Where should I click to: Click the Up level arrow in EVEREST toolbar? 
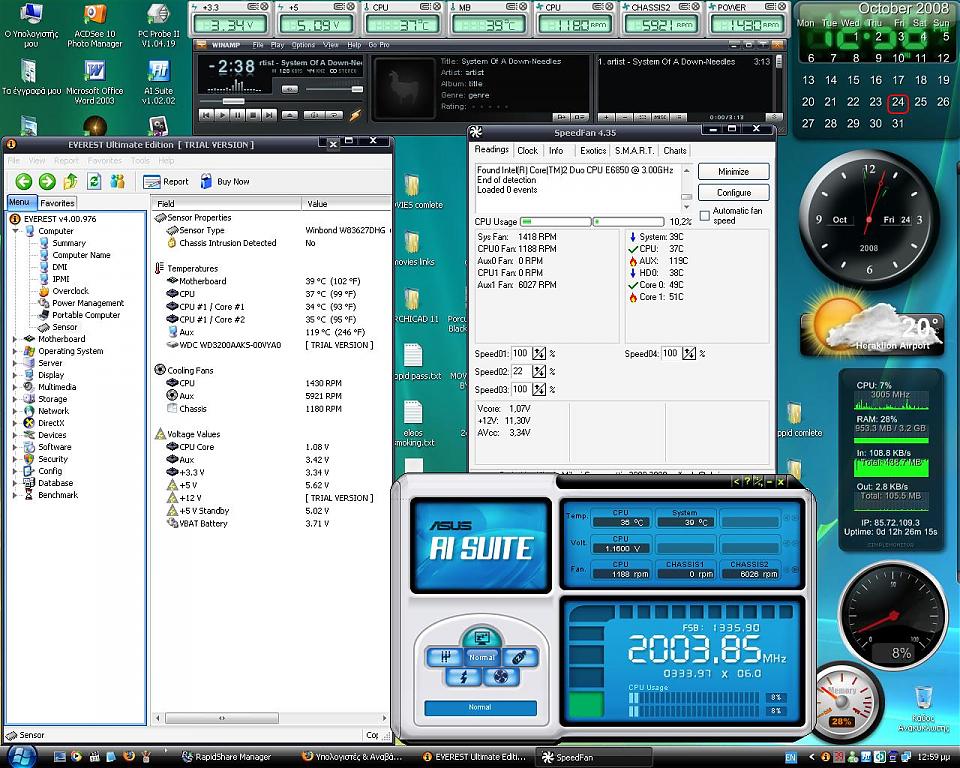click(x=70, y=181)
